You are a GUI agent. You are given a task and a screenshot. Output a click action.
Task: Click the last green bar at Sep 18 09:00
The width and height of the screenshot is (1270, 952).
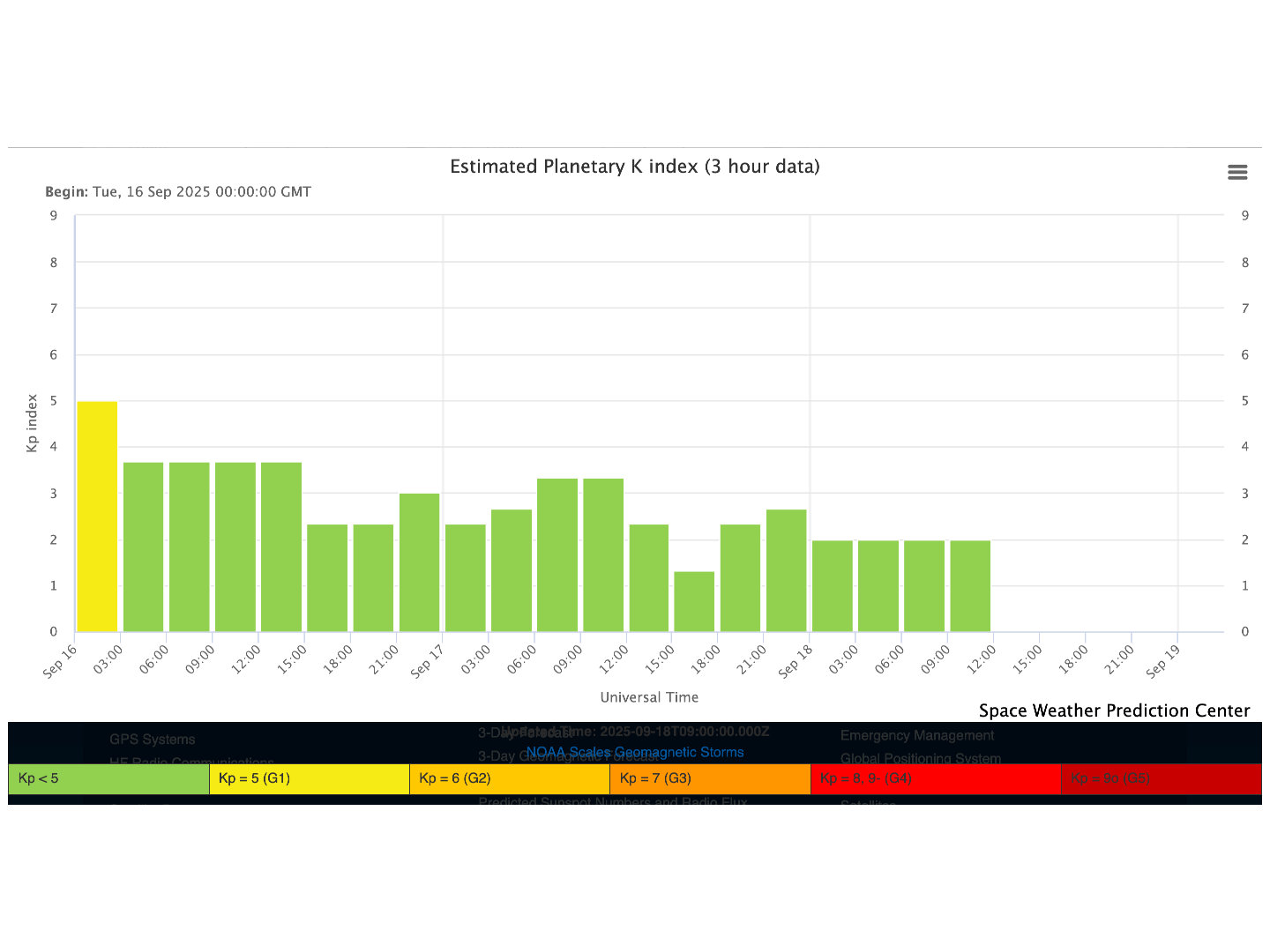click(x=970, y=586)
